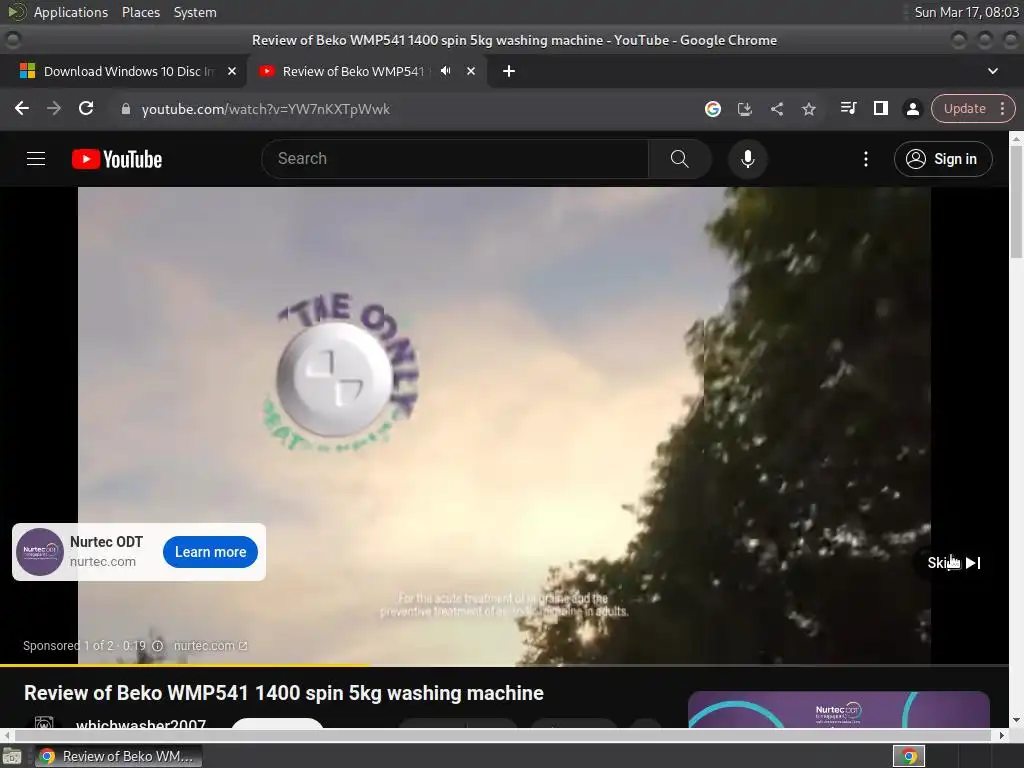Screen dimensions: 1024x768
Task: Click the address bar URL
Action: point(265,109)
